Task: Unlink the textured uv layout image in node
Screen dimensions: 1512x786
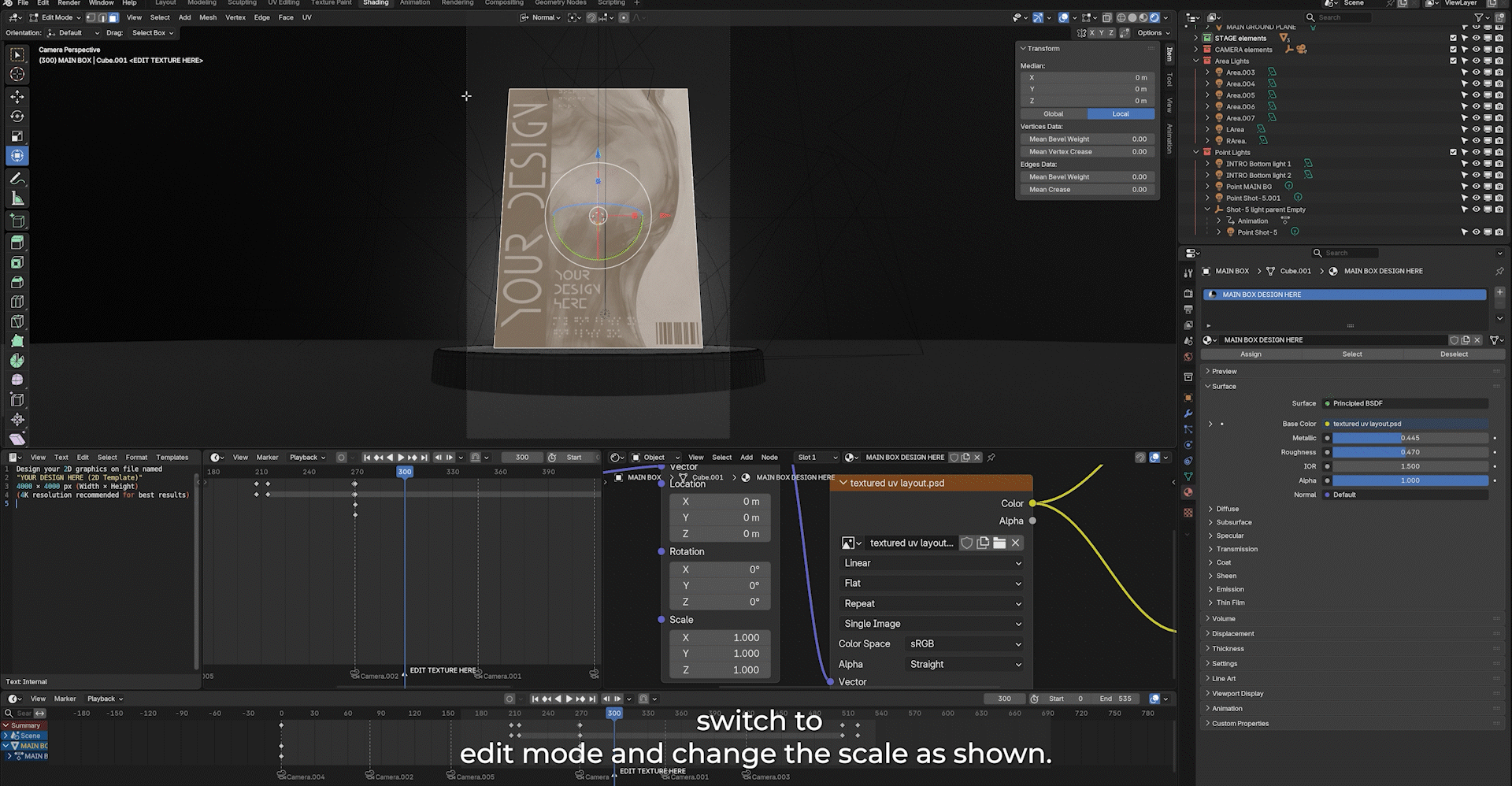Action: tap(1016, 543)
